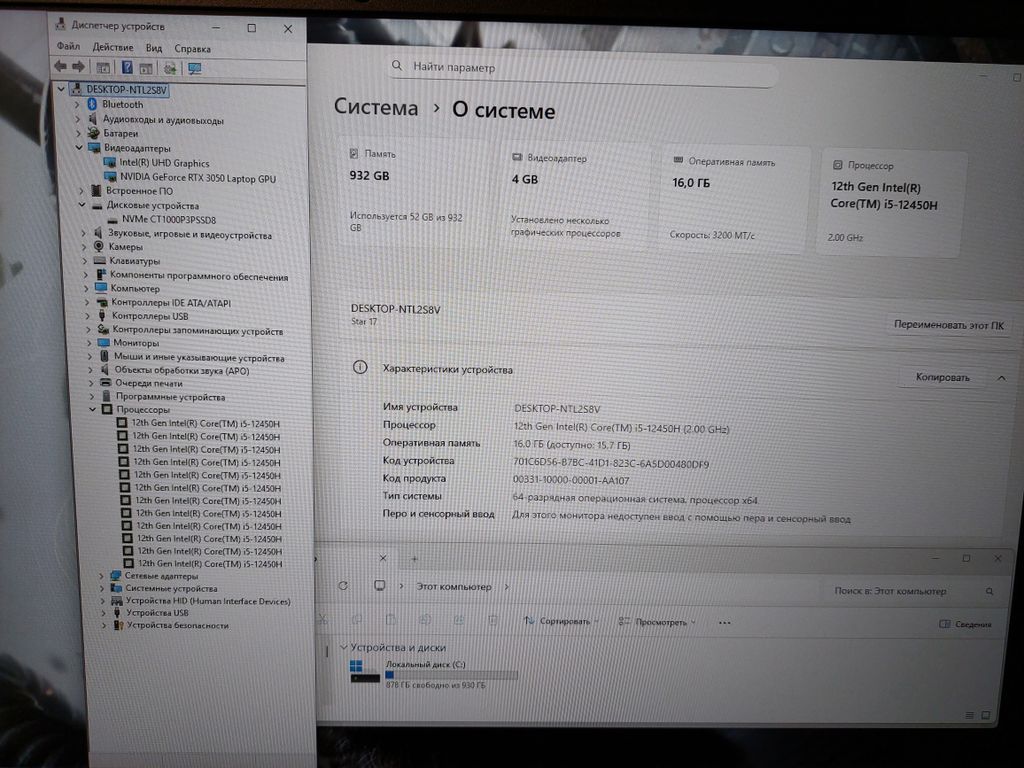
Task: Click the Копировать button
Action: (942, 378)
